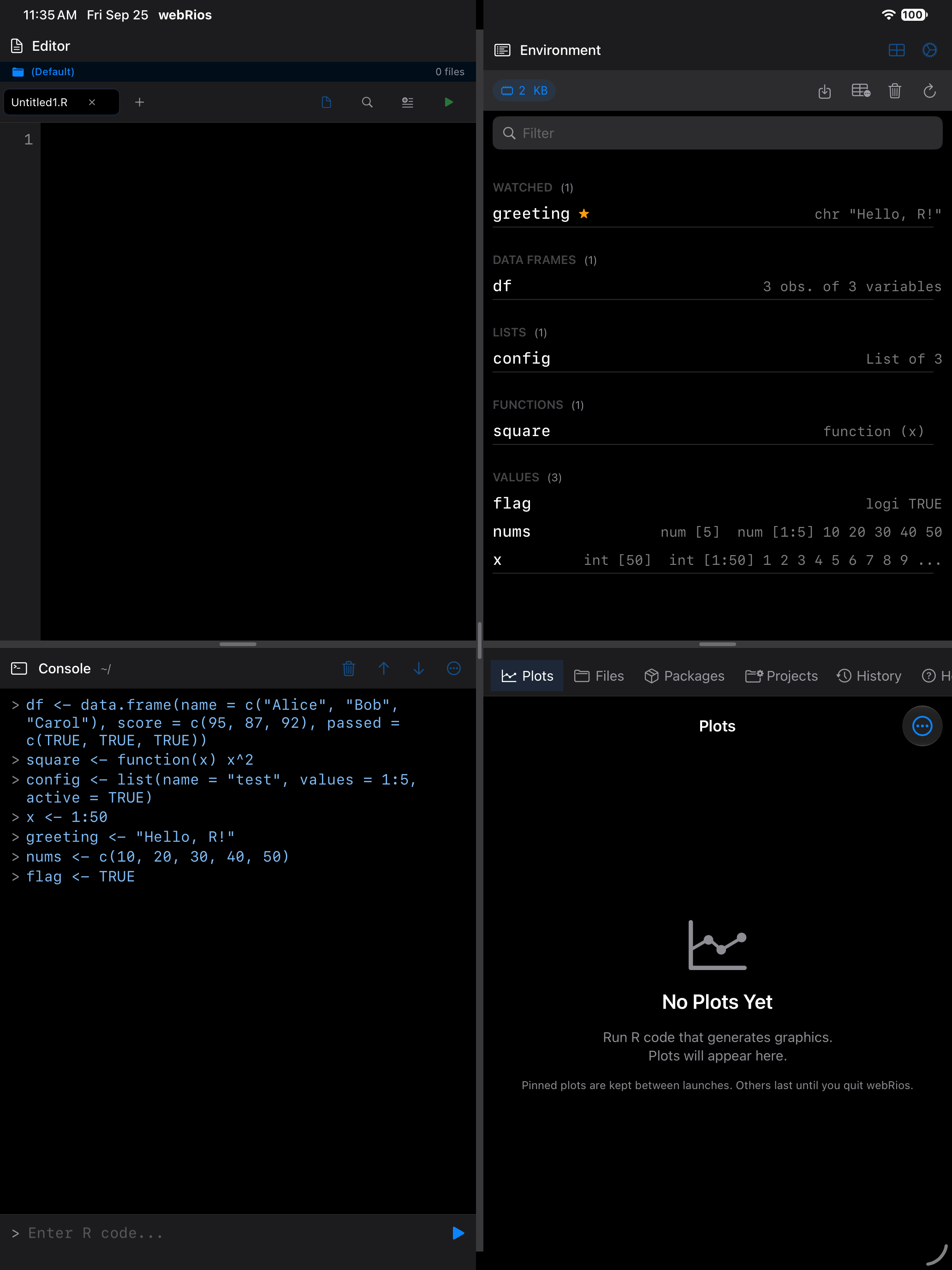This screenshot has height=1270, width=952.
Task: Unstar the watched greeting variable
Action: (x=583, y=214)
